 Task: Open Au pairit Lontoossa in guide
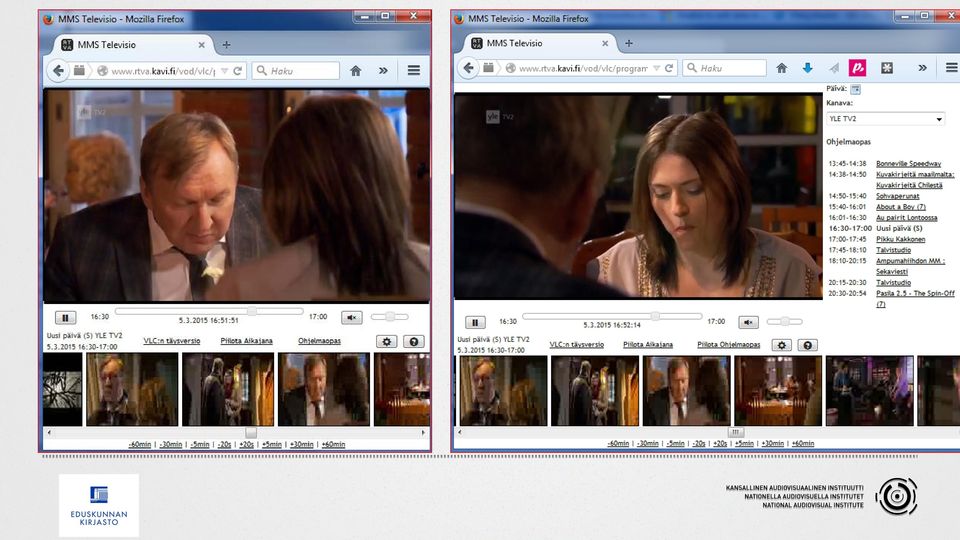[x=906, y=218]
